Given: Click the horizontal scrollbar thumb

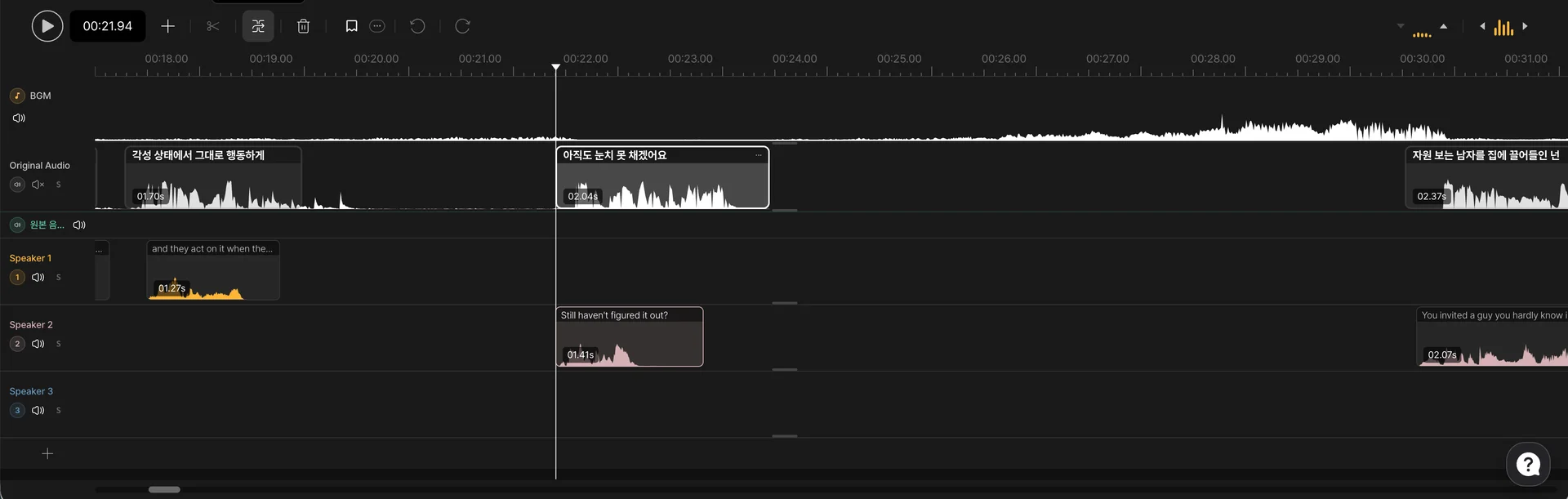Looking at the screenshot, I should coord(164,489).
